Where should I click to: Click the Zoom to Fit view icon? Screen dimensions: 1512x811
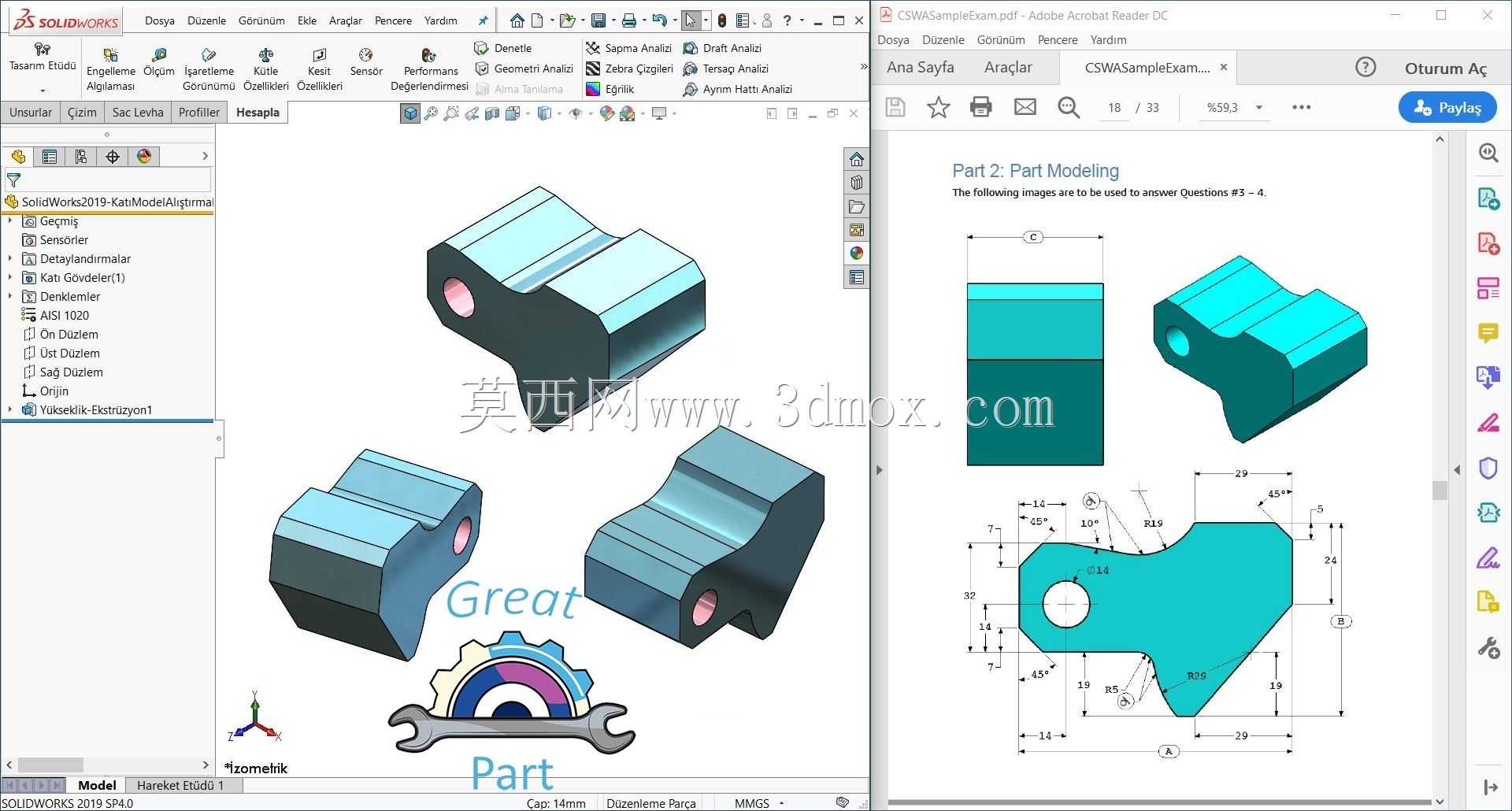(x=430, y=114)
